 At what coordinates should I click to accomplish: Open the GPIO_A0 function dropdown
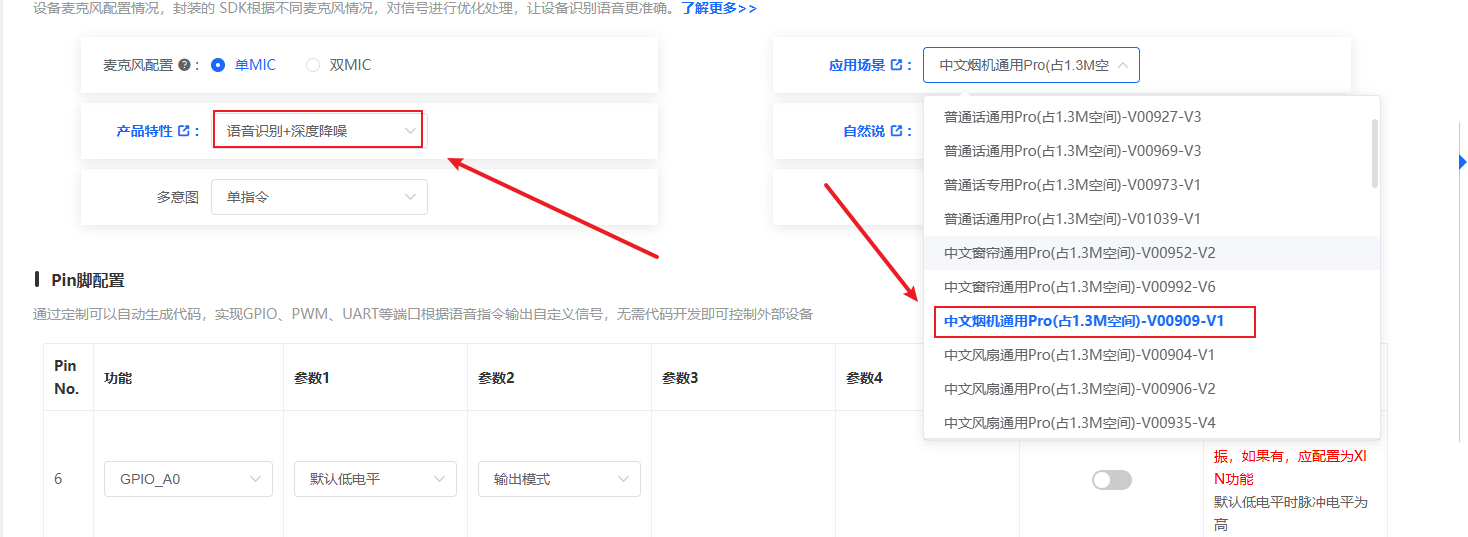(188, 479)
